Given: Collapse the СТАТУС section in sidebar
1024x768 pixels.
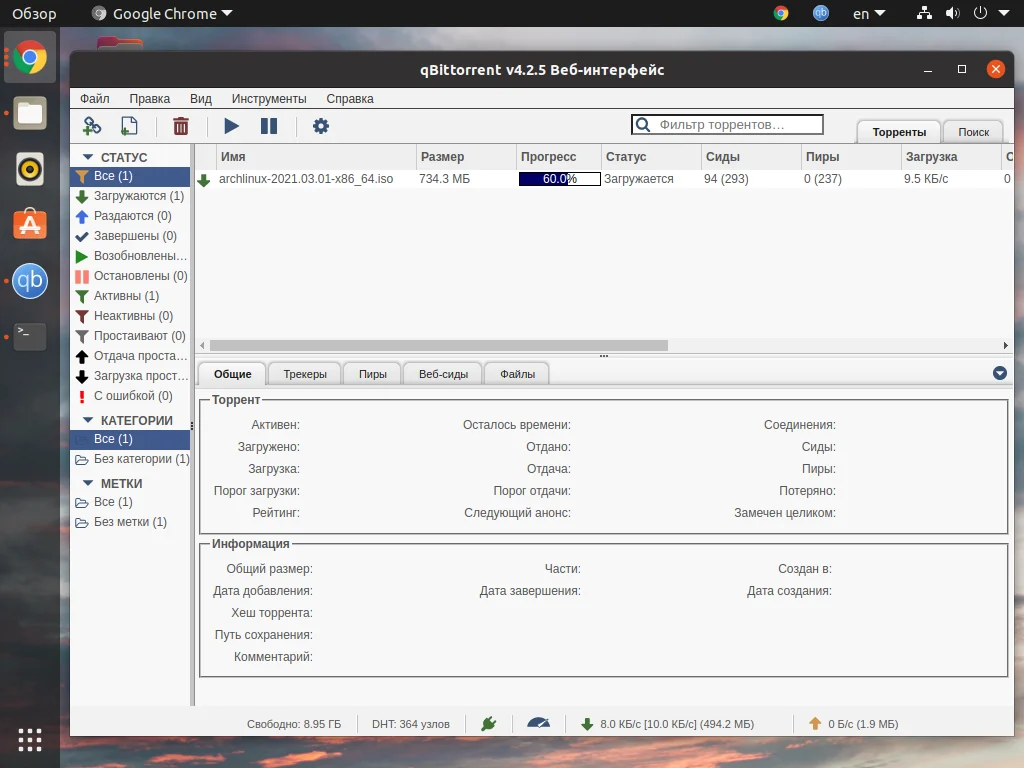Looking at the screenshot, I should 88,157.
